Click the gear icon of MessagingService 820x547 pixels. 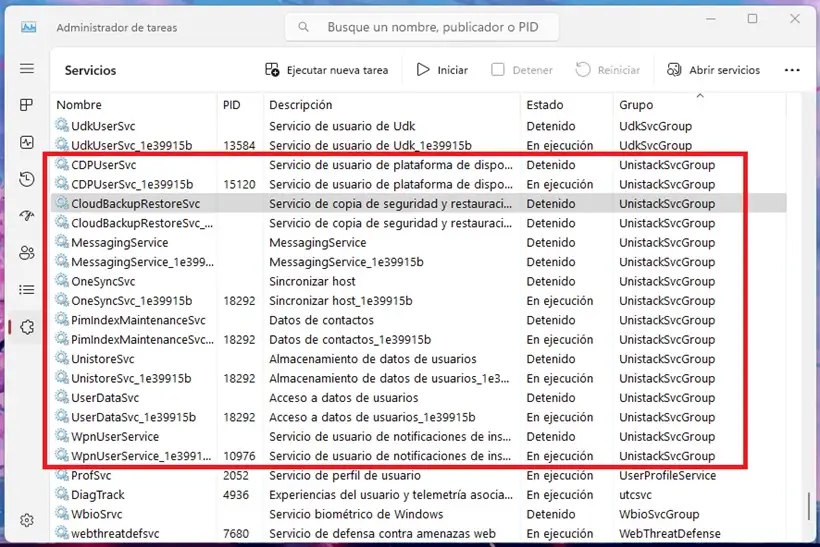pyautogui.click(x=62, y=242)
